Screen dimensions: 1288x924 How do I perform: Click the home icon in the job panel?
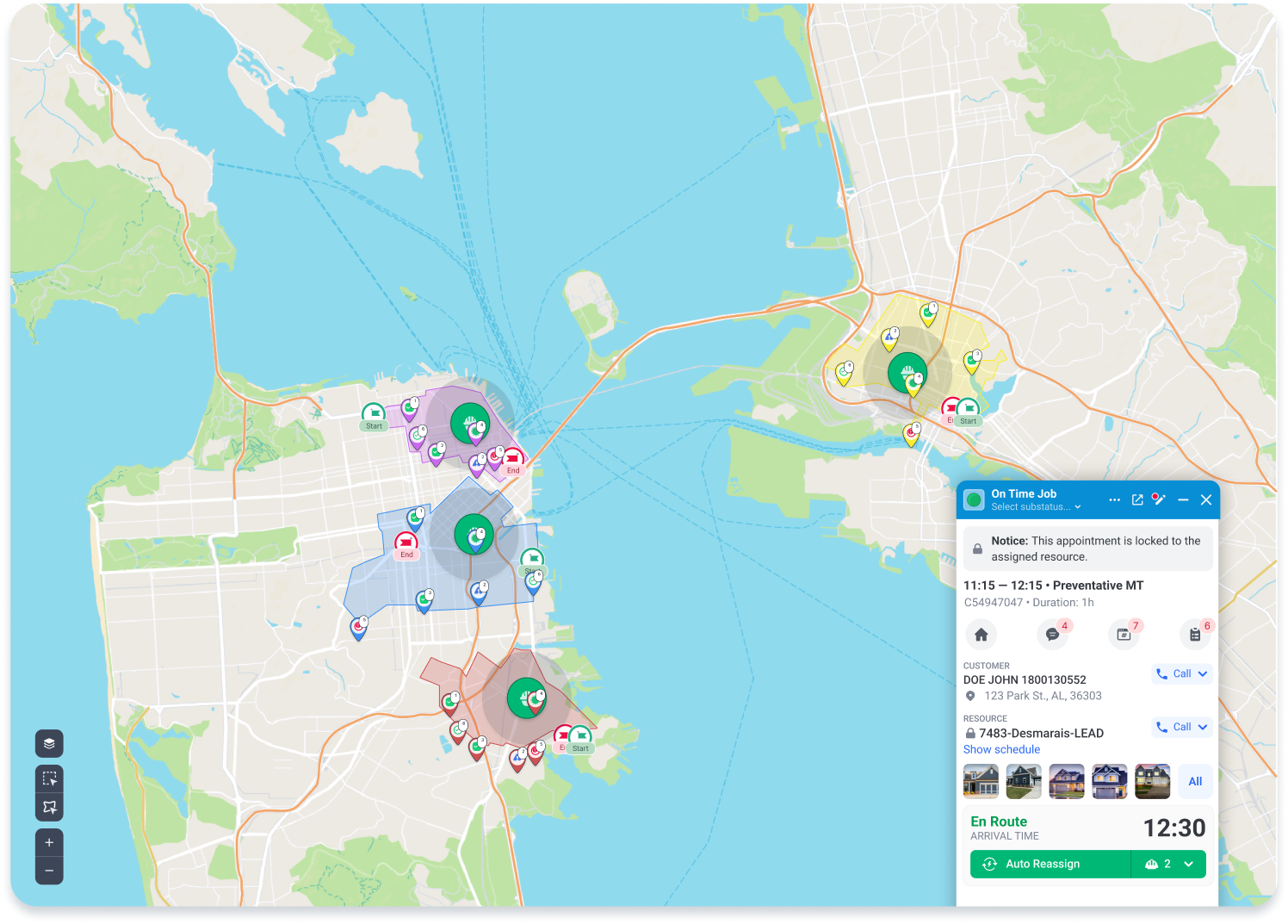(x=981, y=634)
